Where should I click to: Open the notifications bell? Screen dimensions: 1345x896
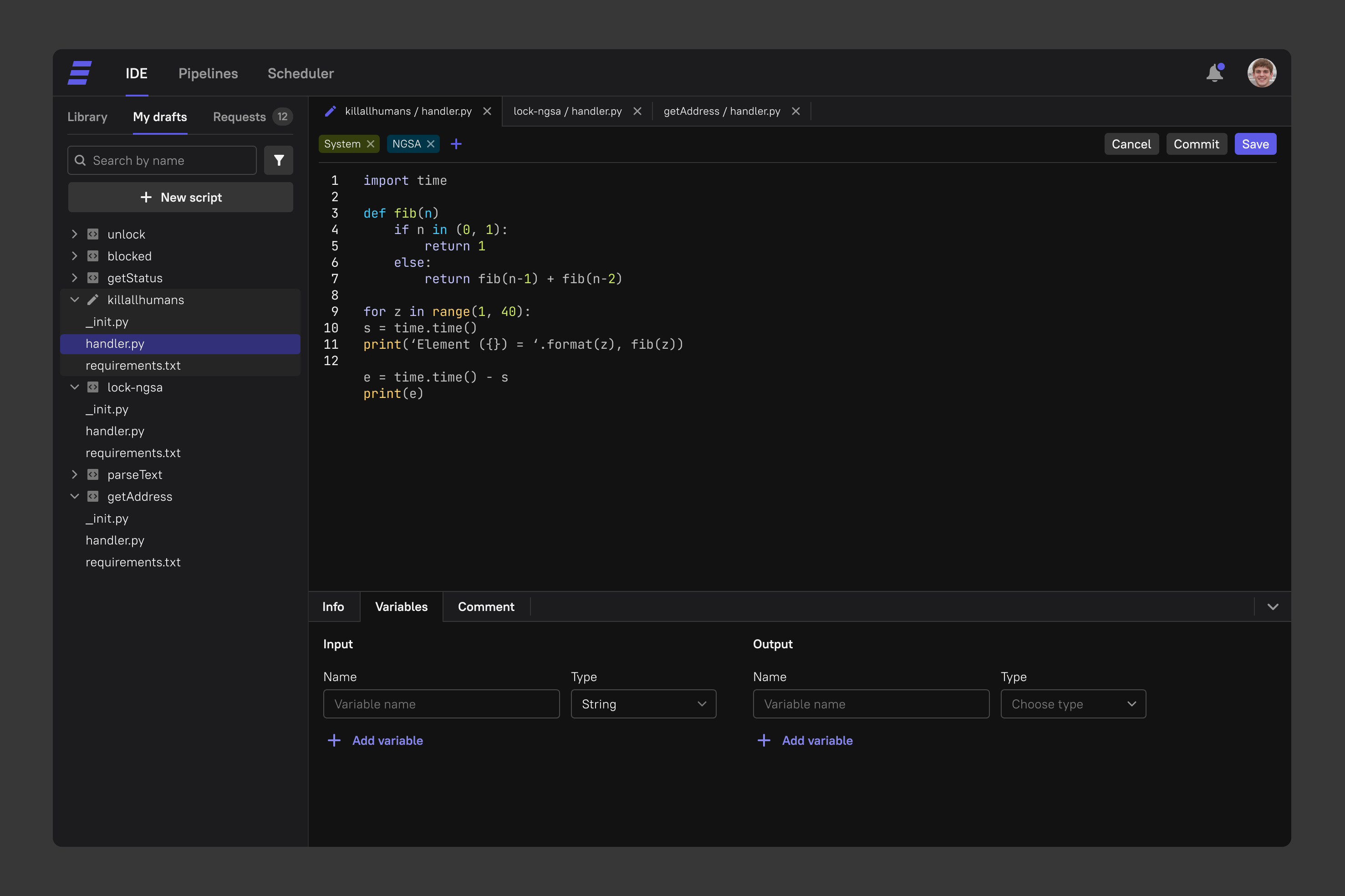point(1214,73)
